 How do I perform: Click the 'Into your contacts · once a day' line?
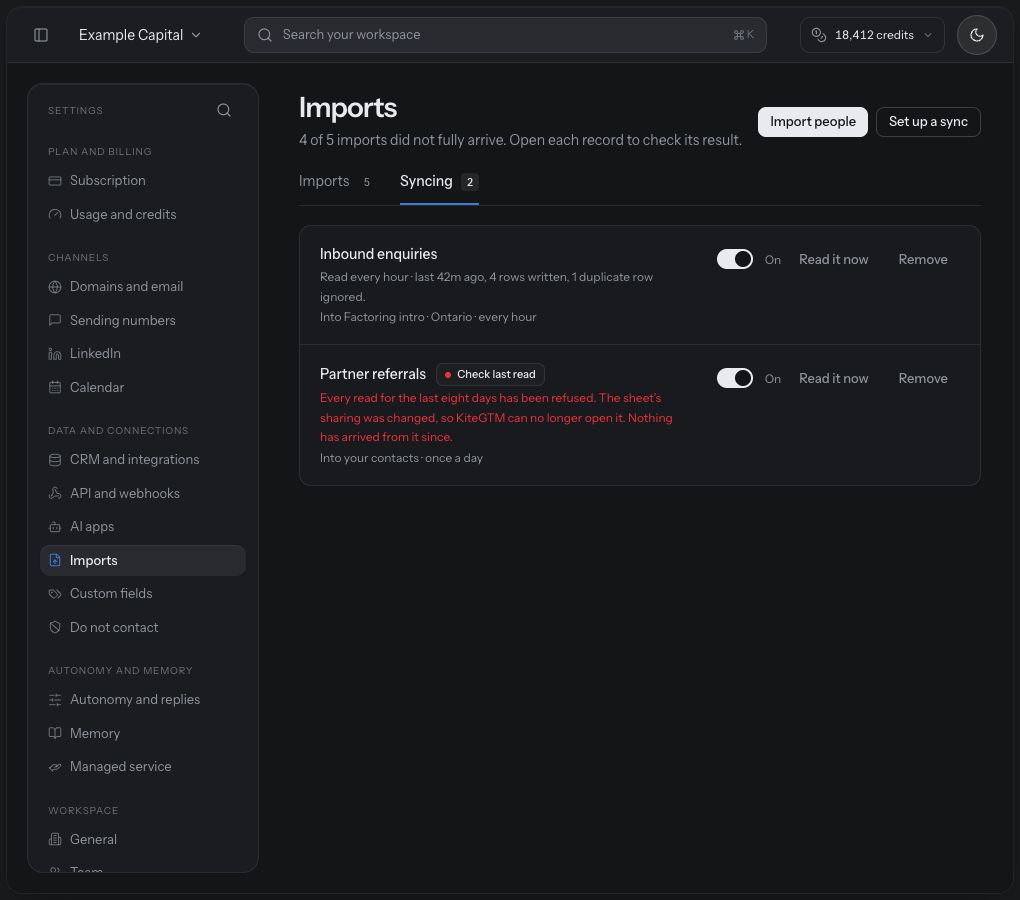(x=401, y=458)
